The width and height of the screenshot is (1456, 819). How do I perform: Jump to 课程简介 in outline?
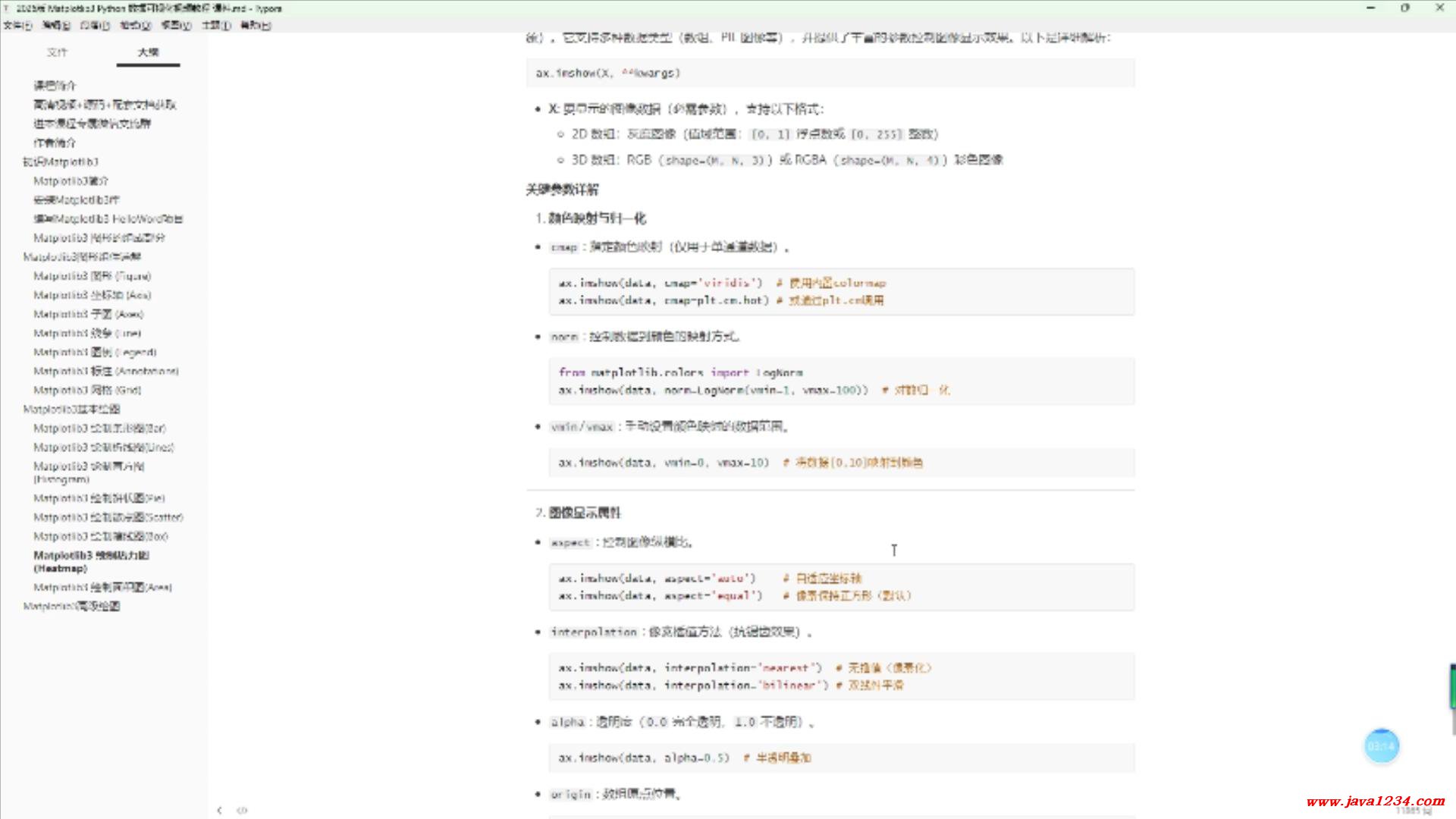(55, 86)
